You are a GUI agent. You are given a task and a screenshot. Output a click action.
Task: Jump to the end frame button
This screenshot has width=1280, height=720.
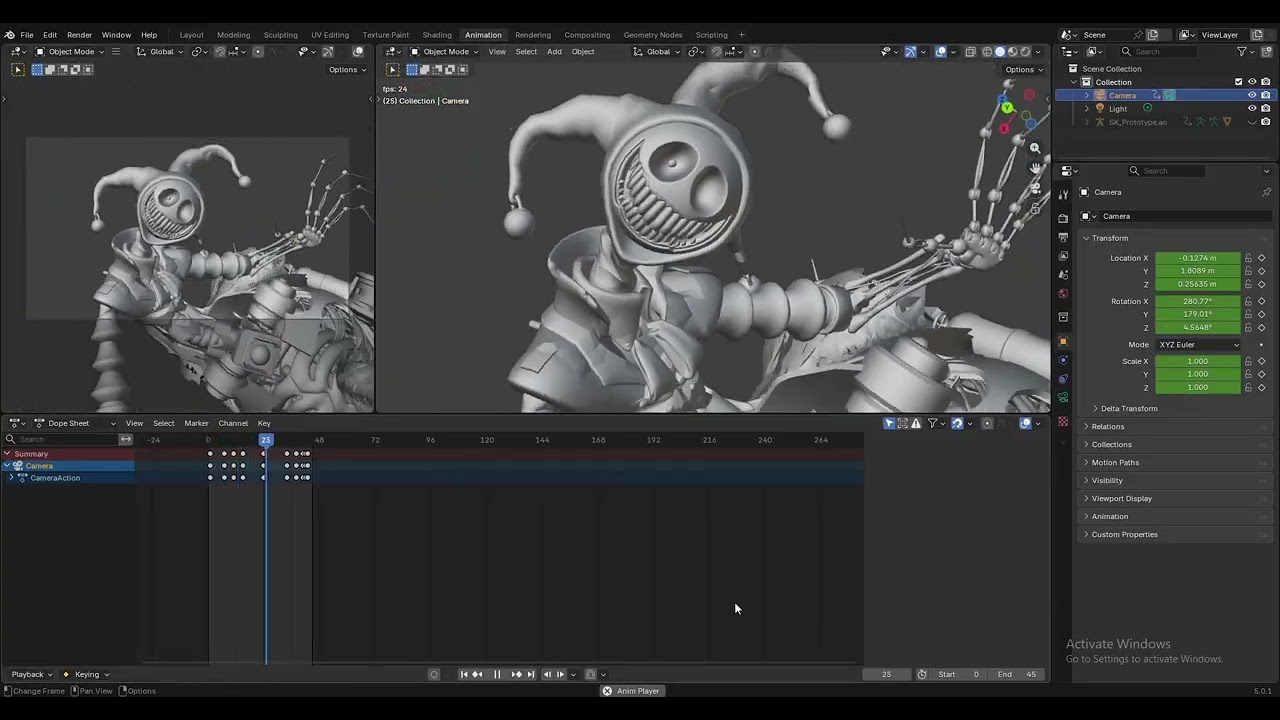point(531,674)
